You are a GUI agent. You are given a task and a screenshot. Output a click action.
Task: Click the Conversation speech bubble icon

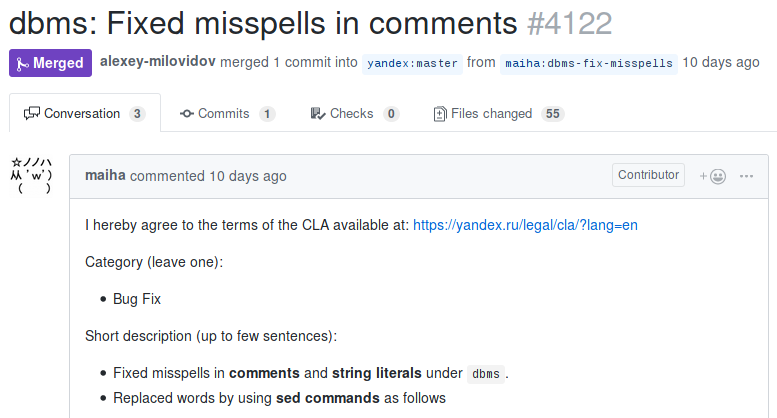(x=32, y=114)
